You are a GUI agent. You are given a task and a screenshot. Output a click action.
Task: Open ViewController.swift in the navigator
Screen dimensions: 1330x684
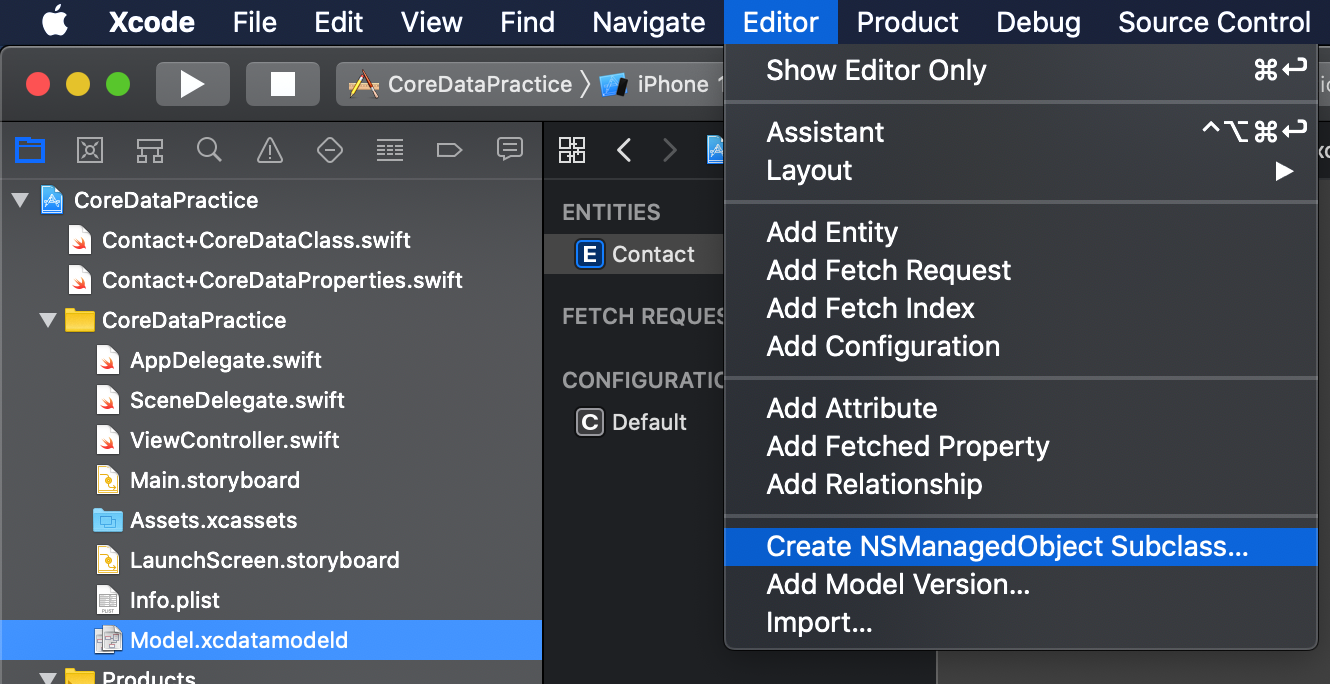tap(234, 440)
